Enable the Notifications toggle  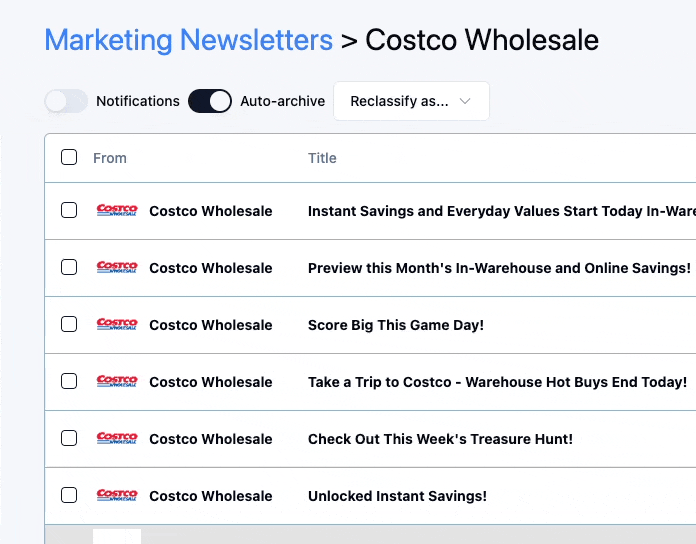66,101
